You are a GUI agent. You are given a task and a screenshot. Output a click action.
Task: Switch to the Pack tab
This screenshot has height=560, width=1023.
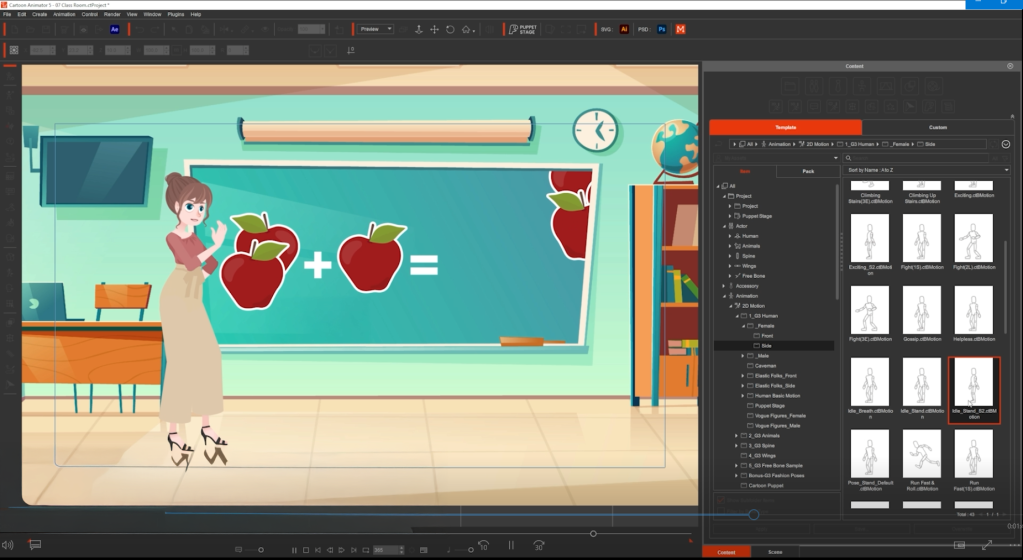tap(808, 171)
